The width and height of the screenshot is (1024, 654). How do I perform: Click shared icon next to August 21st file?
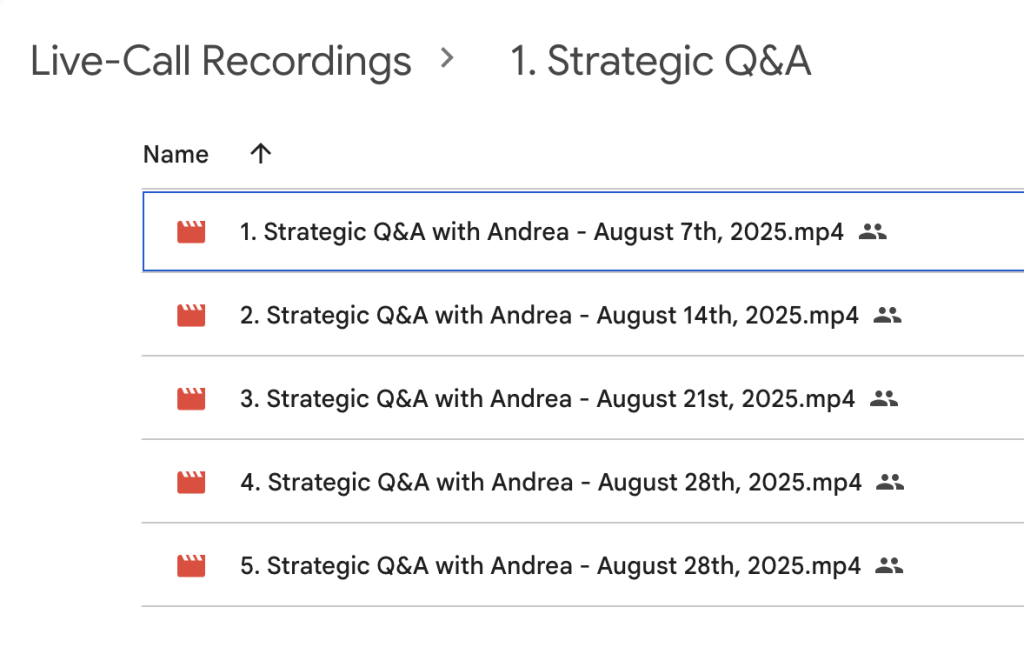pyautogui.click(x=884, y=399)
